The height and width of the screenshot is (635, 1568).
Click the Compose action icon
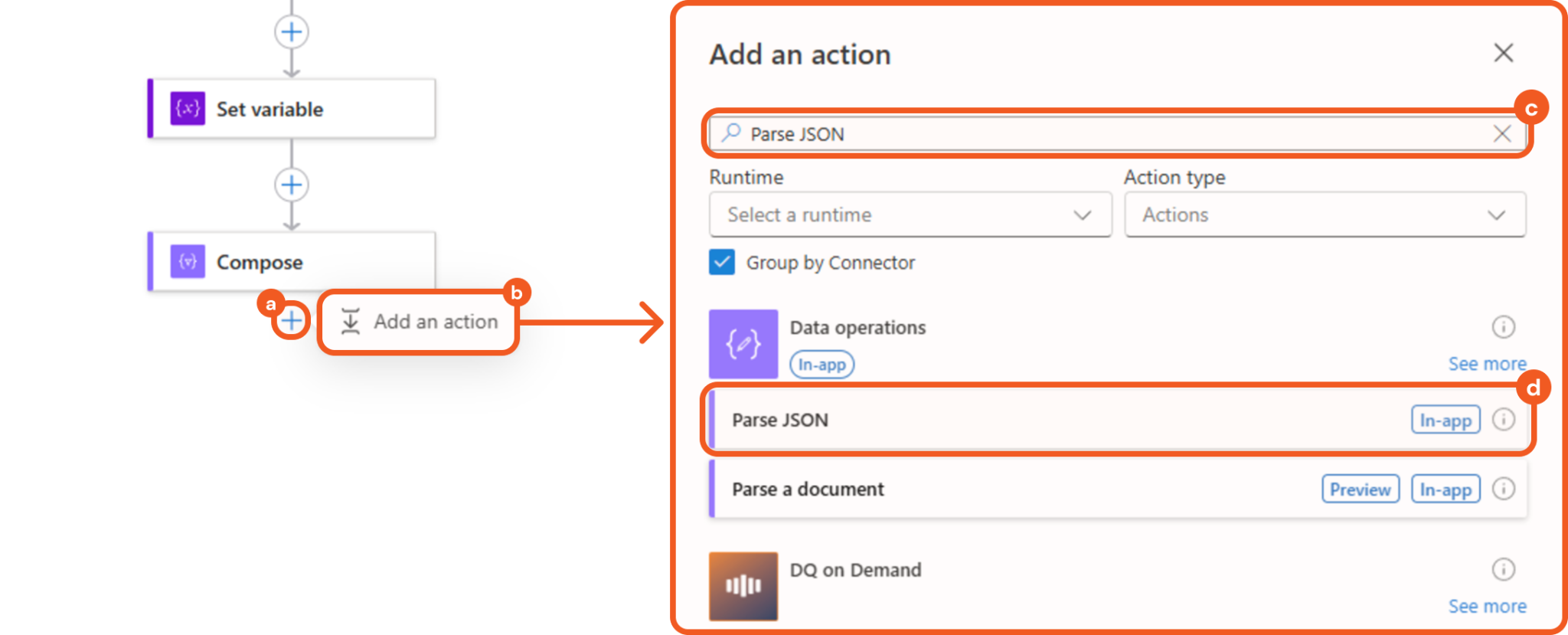188,261
